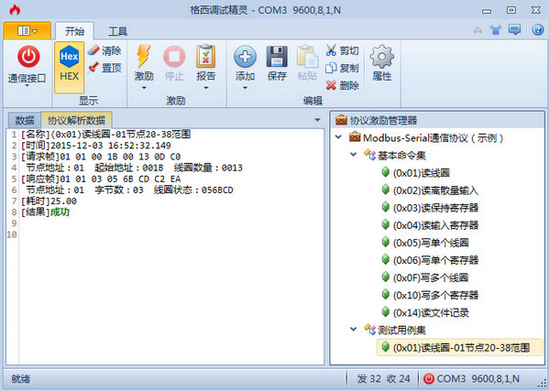Select (0x03)读保持寄存器 command
Viewport: 550px width, 391px height.
[x=435, y=208]
